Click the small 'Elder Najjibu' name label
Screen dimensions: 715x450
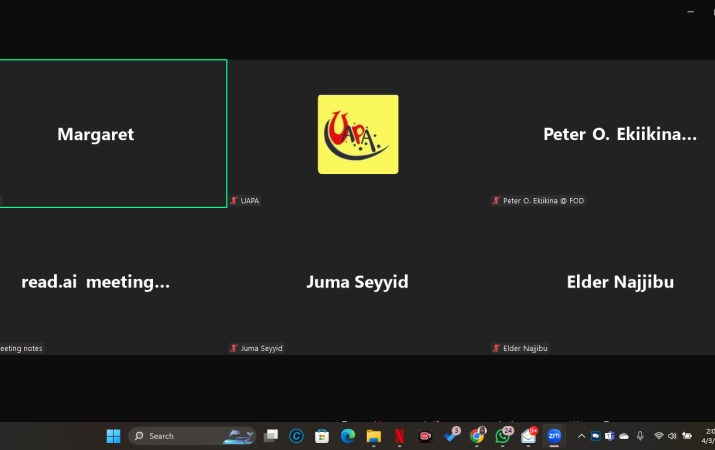pos(525,348)
